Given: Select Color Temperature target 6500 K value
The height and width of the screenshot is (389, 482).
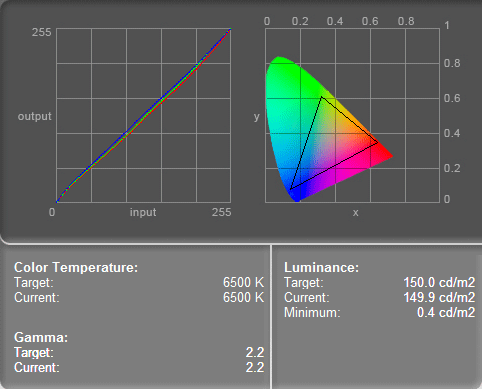Looking at the screenshot, I should pyautogui.click(x=243, y=282).
